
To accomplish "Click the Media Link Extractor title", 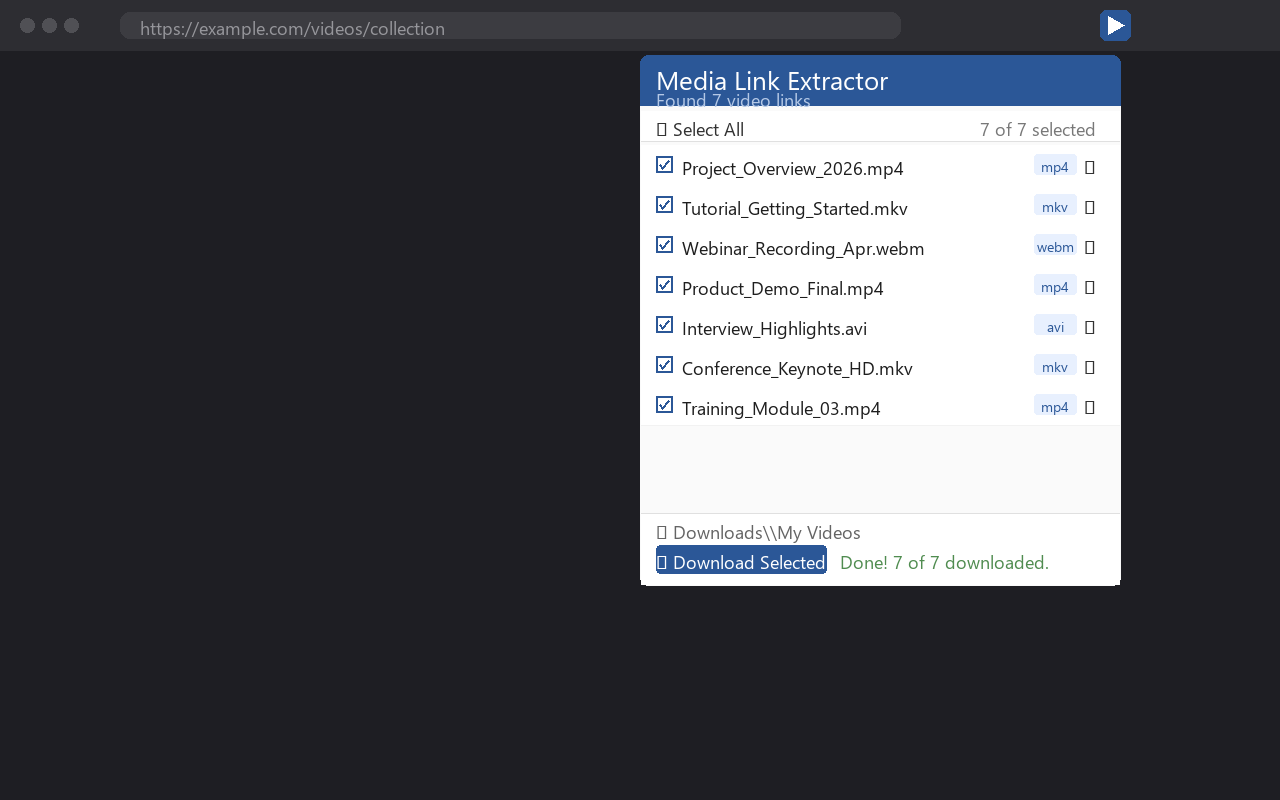I will click(x=772, y=81).
